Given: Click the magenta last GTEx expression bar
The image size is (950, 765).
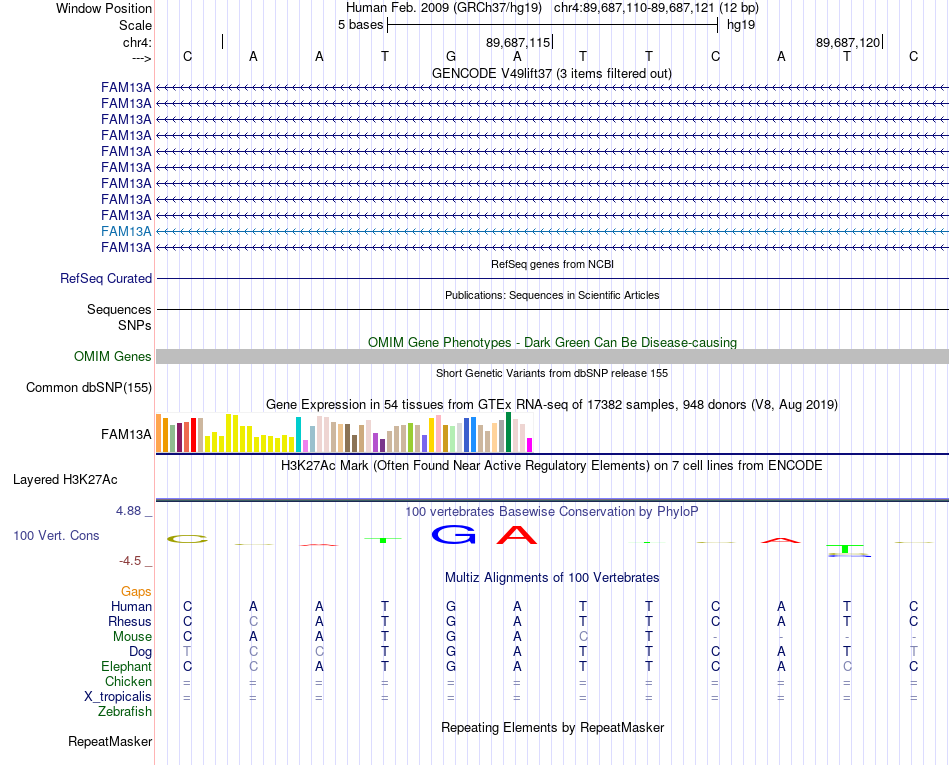Looking at the screenshot, I should pos(529,445).
